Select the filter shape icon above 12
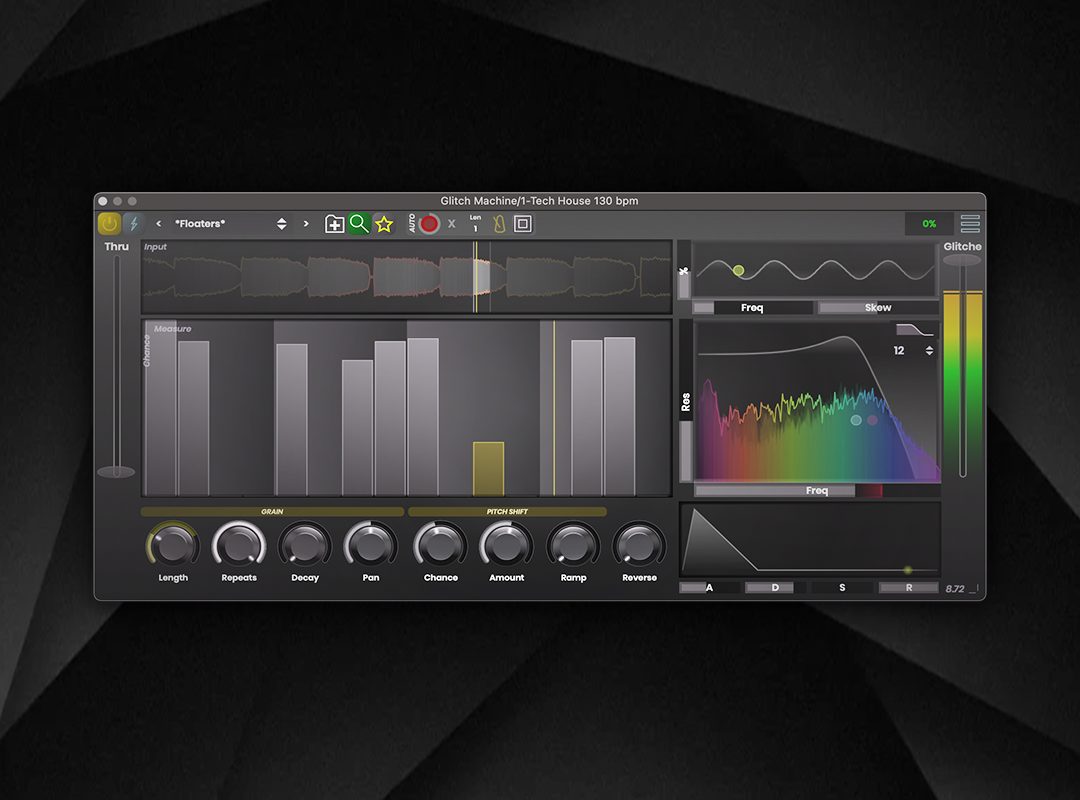1080x800 pixels. (x=914, y=330)
